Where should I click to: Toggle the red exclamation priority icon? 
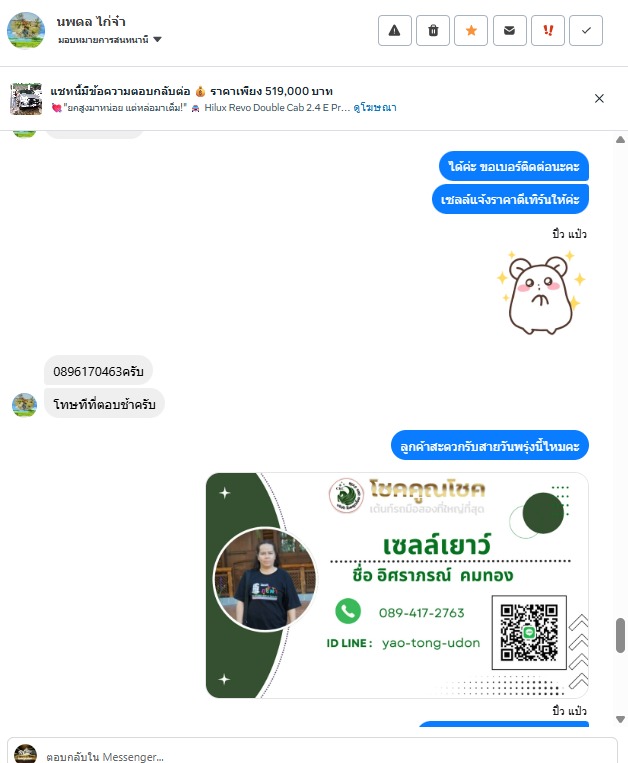[548, 31]
